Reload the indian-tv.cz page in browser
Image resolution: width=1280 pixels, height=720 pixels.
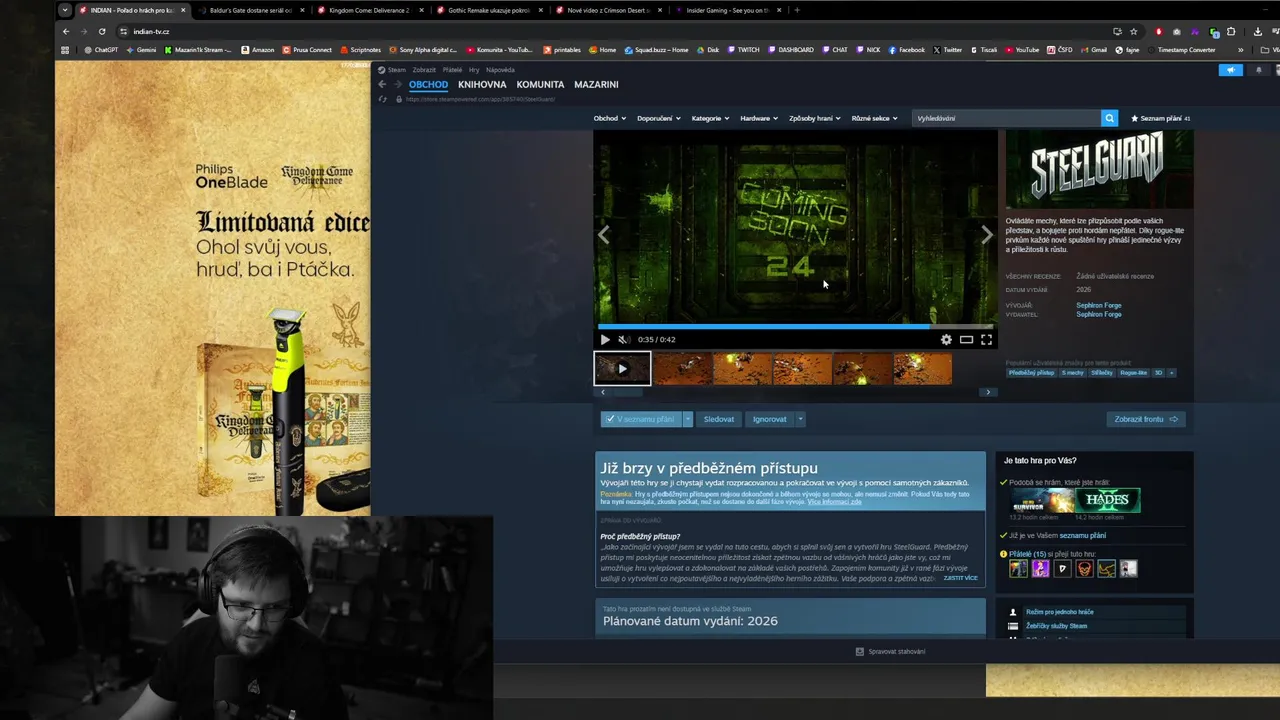[x=102, y=31]
